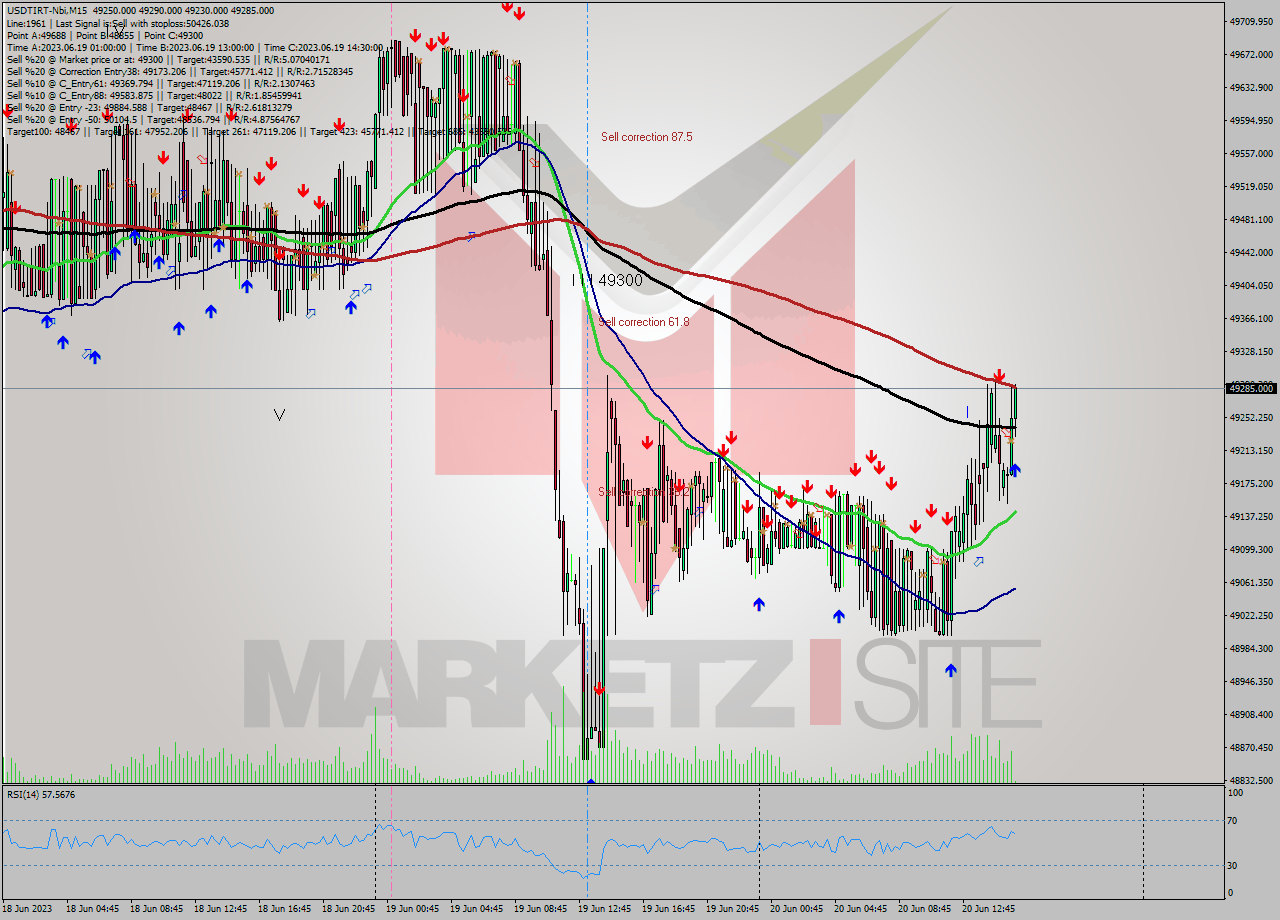The width and height of the screenshot is (1280, 920).
Task: Click the RSI(14) 57.5676 indicator label
Action: 41,794
